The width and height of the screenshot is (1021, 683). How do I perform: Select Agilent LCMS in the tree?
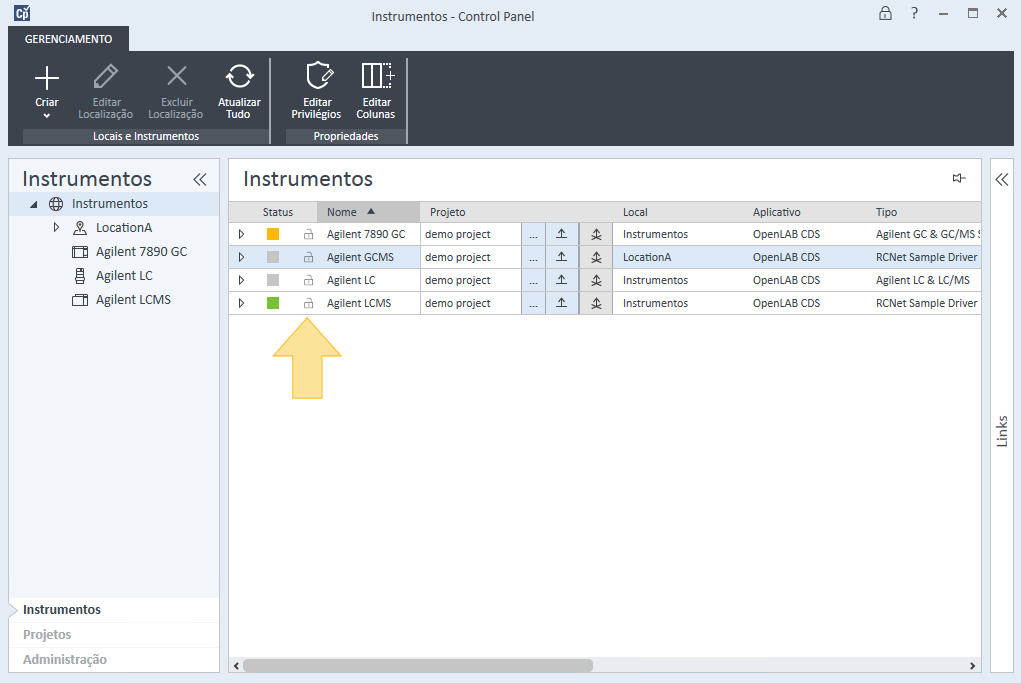click(133, 300)
